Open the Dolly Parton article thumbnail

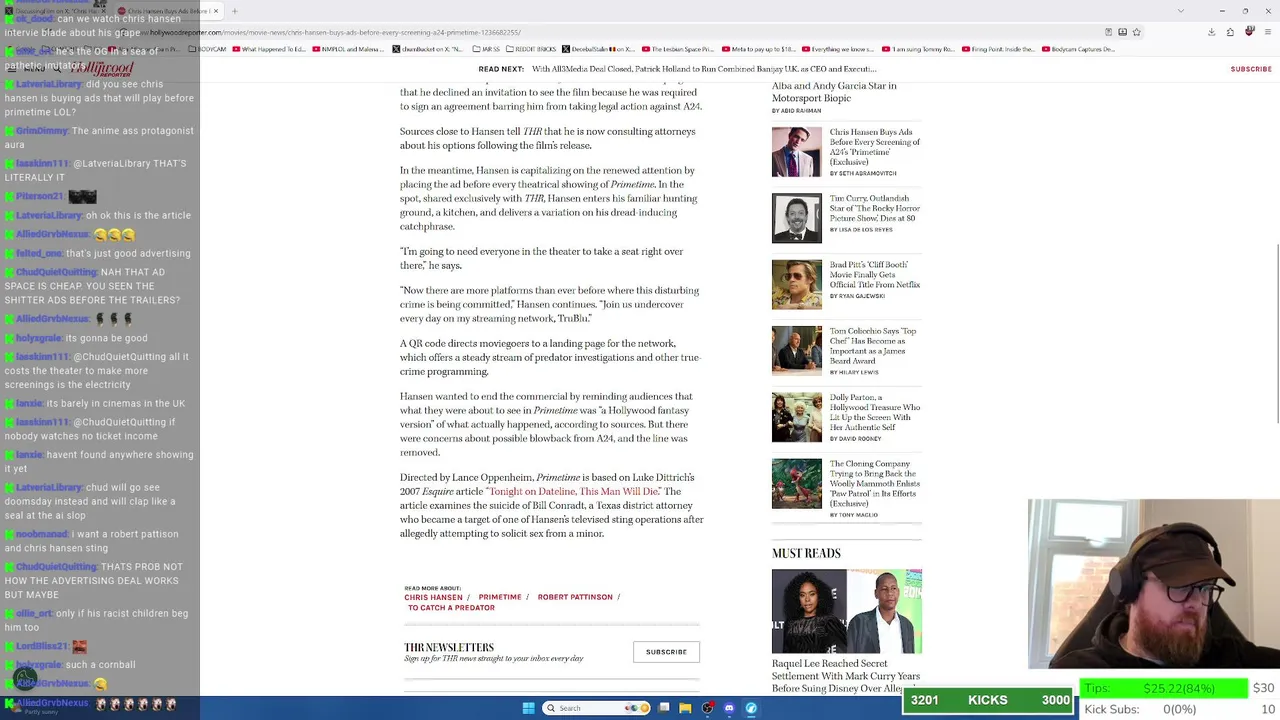[x=797, y=417]
